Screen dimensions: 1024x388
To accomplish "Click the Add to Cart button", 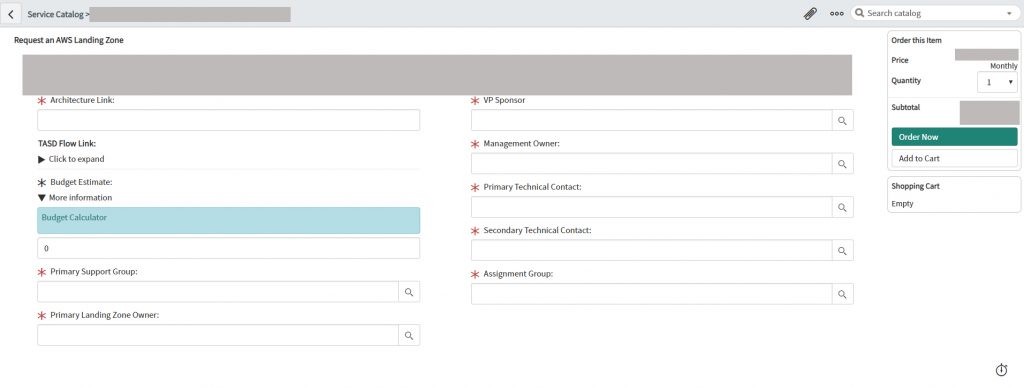I will [954, 158].
